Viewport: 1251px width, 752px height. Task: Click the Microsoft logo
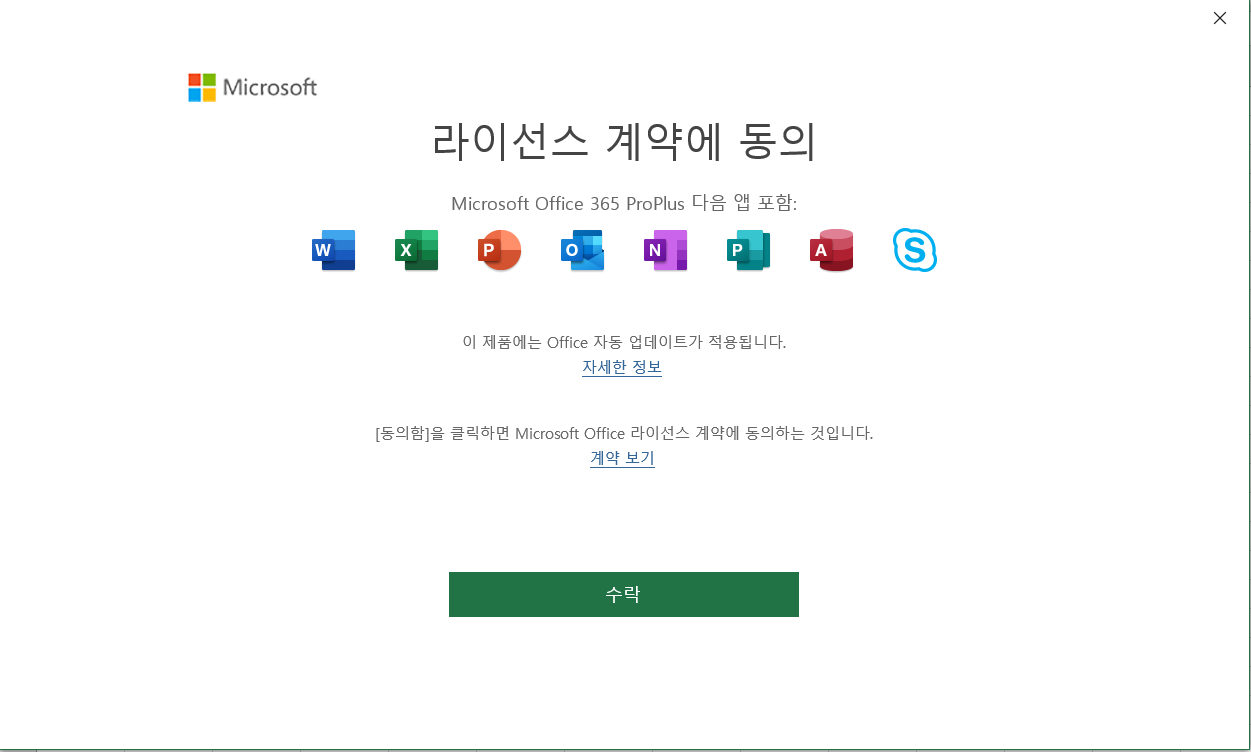pos(253,88)
